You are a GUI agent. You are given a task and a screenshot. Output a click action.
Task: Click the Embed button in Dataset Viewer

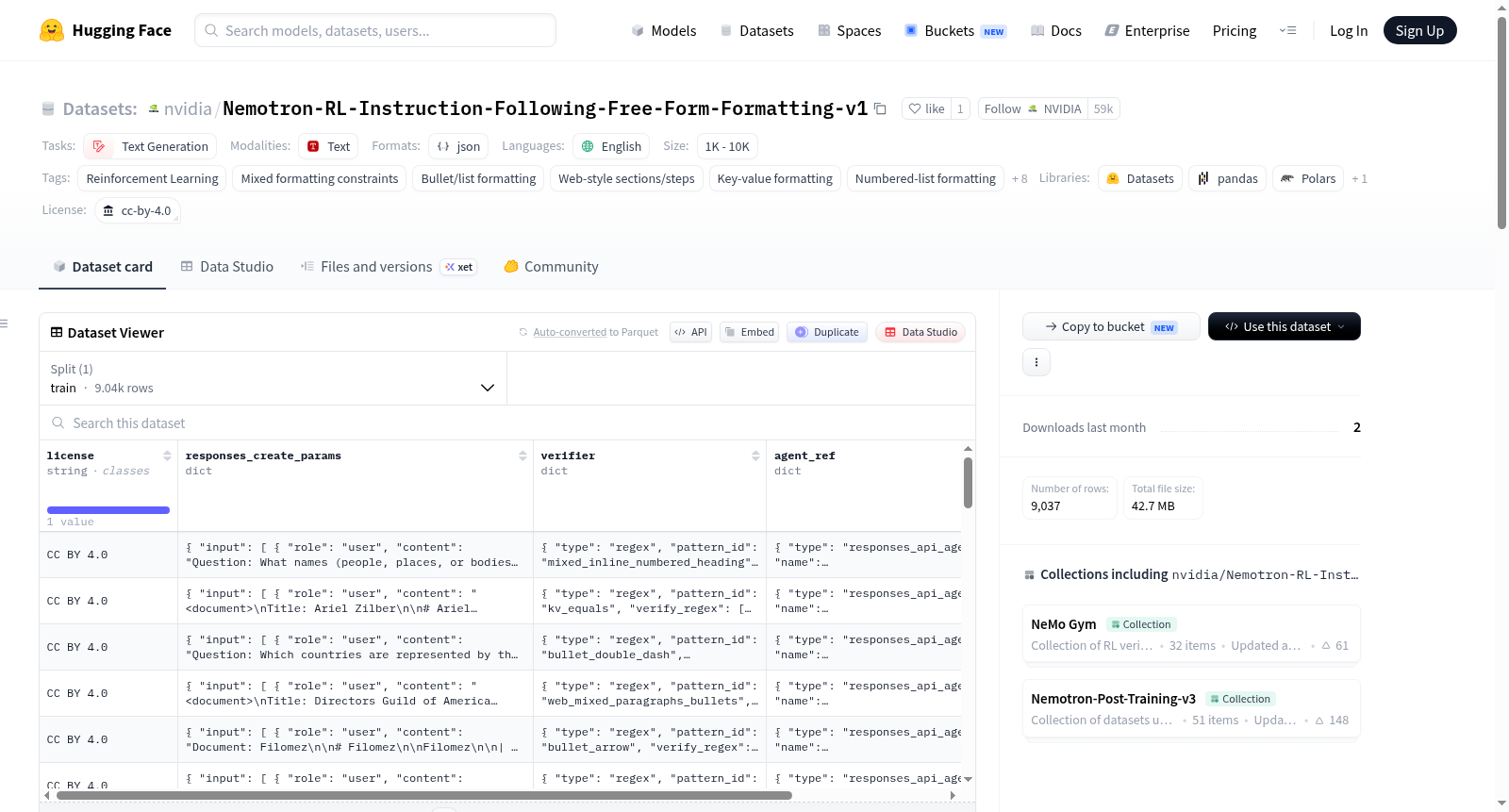pos(750,332)
